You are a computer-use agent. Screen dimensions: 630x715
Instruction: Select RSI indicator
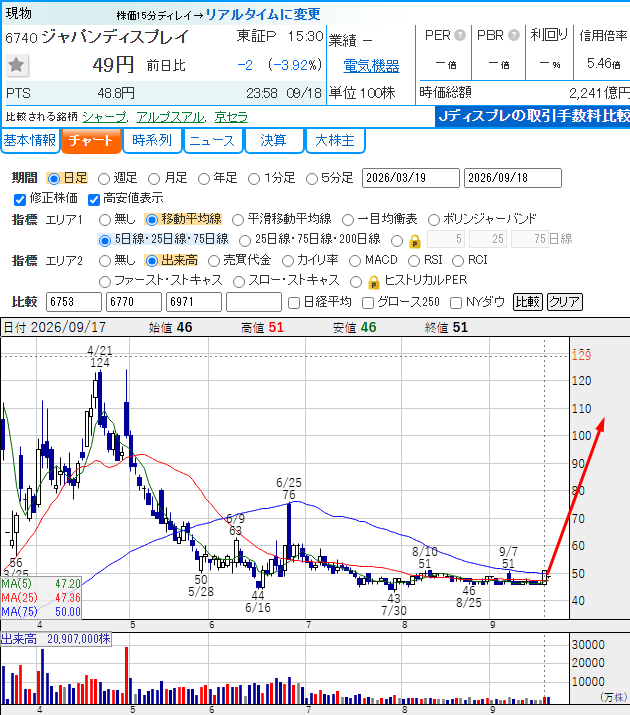click(x=414, y=261)
